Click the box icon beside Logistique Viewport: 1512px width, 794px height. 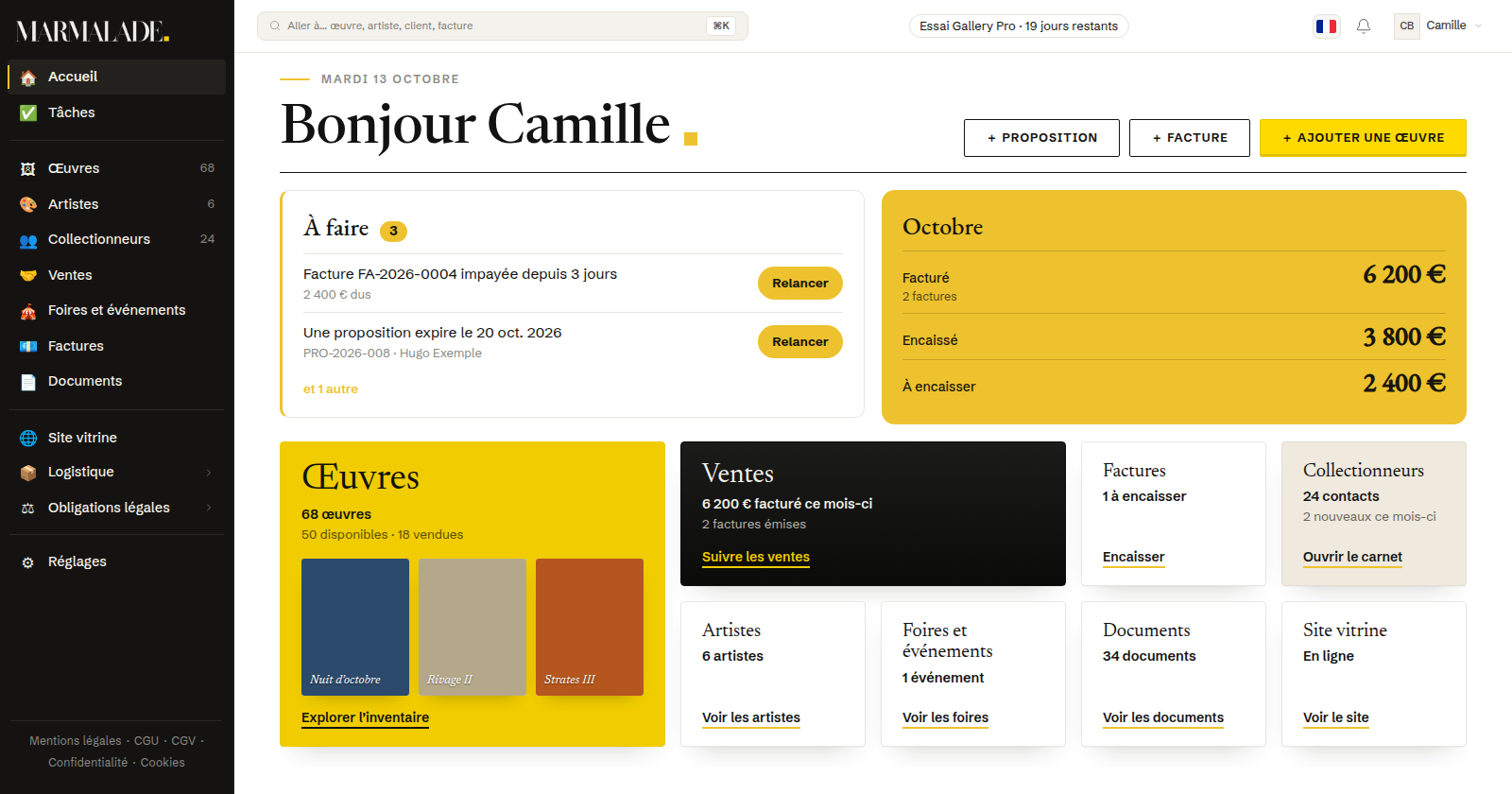28,473
